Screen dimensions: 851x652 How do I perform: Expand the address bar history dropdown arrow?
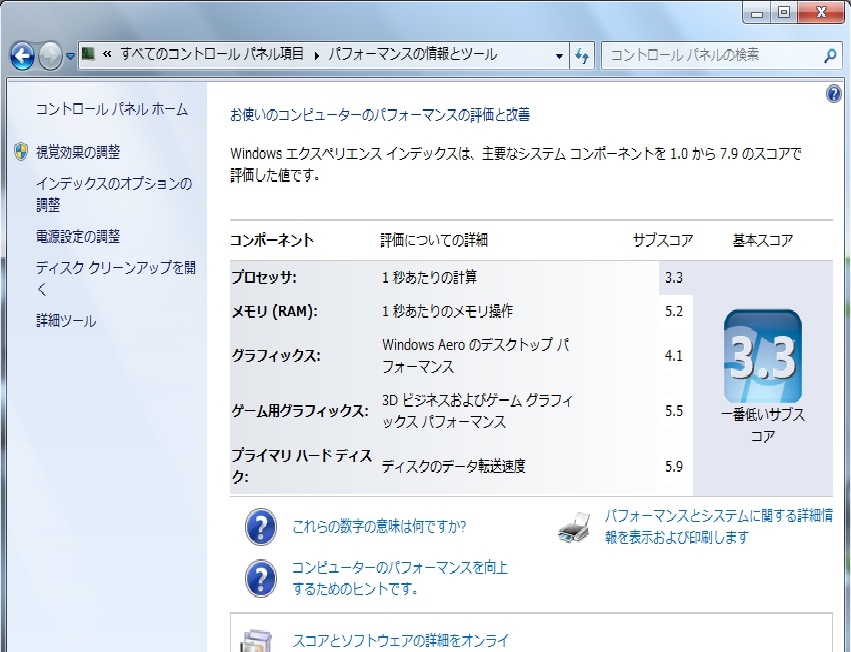tap(559, 55)
